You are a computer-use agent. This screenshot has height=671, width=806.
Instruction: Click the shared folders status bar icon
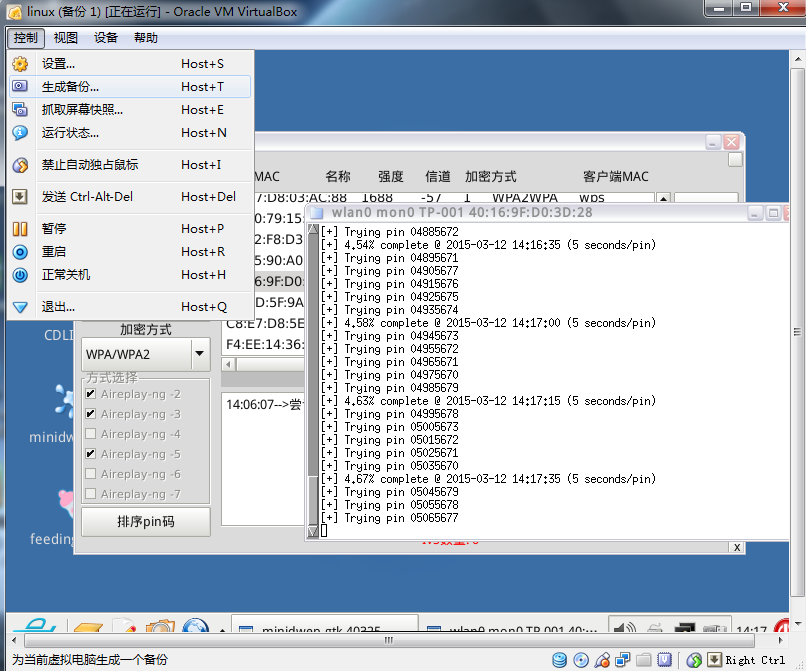pos(644,660)
